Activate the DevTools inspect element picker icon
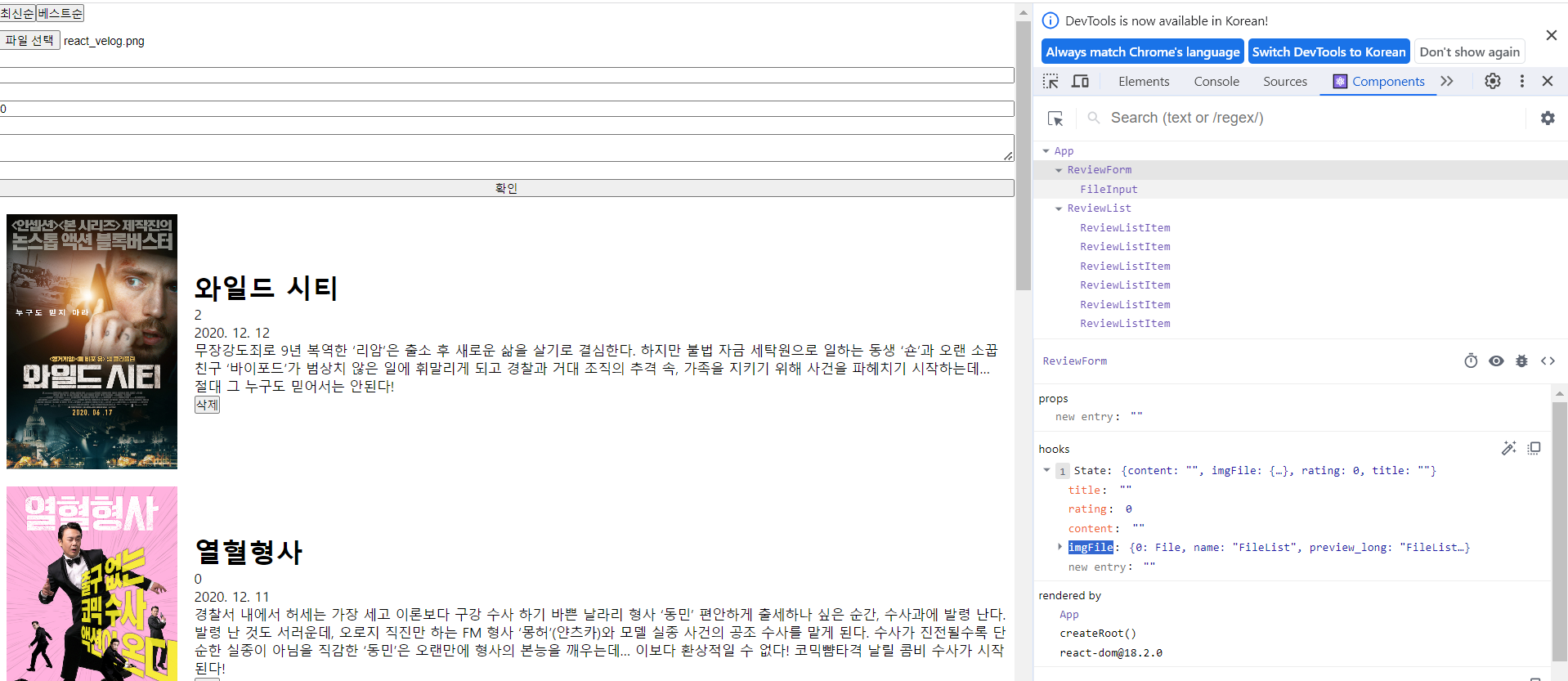Image resolution: width=1568 pixels, height=681 pixels. [1051, 81]
